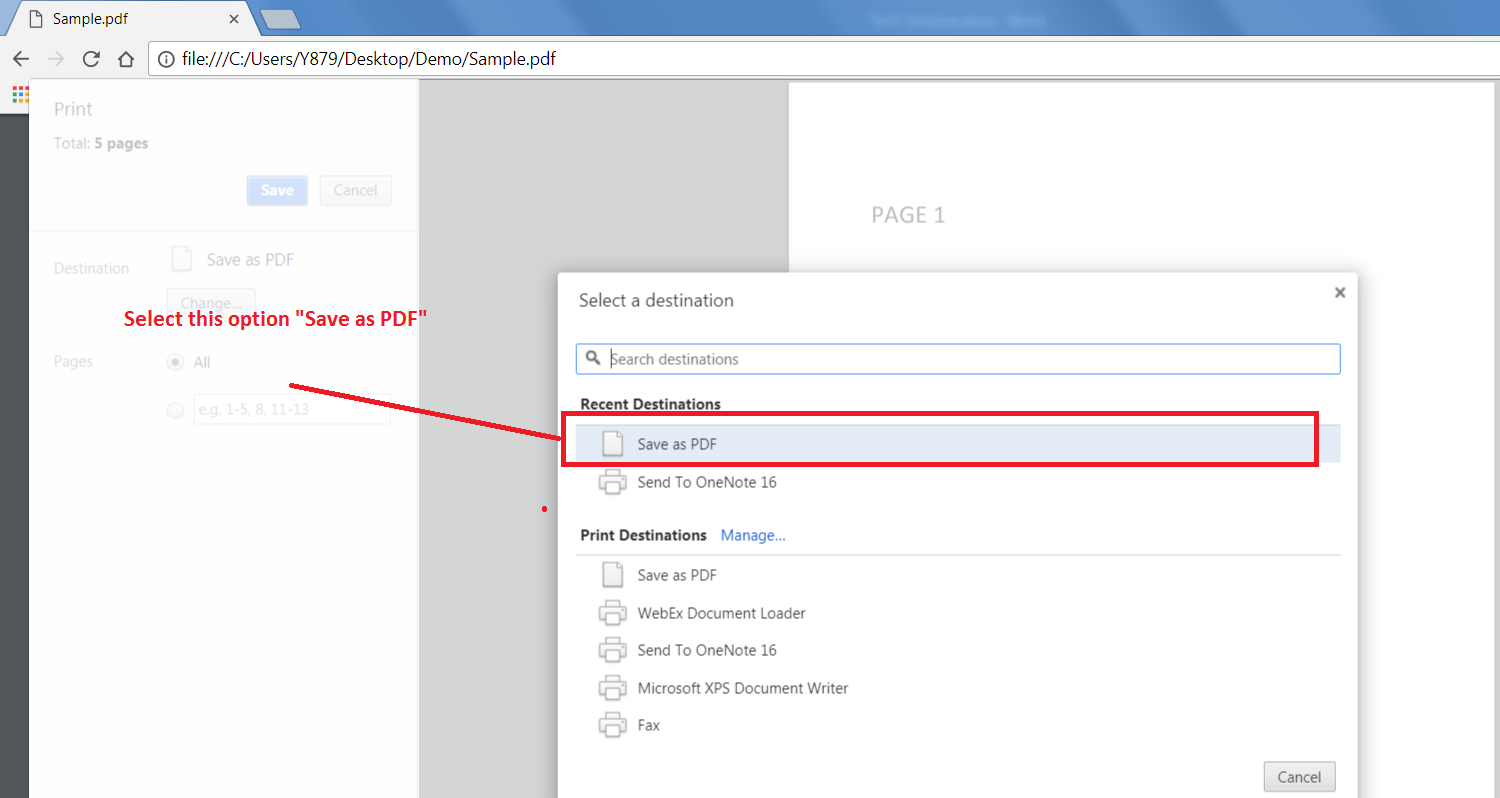Click the home icon in the toolbar
Screen dimensions: 1500x798
pyautogui.click(x=126, y=59)
